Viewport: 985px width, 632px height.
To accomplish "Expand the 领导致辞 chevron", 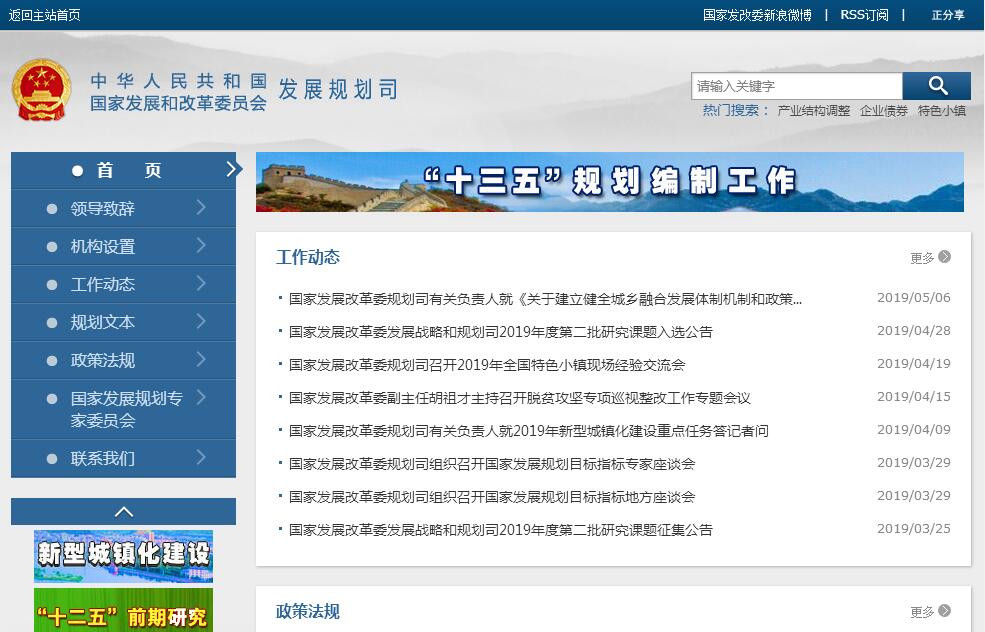I will pos(201,207).
